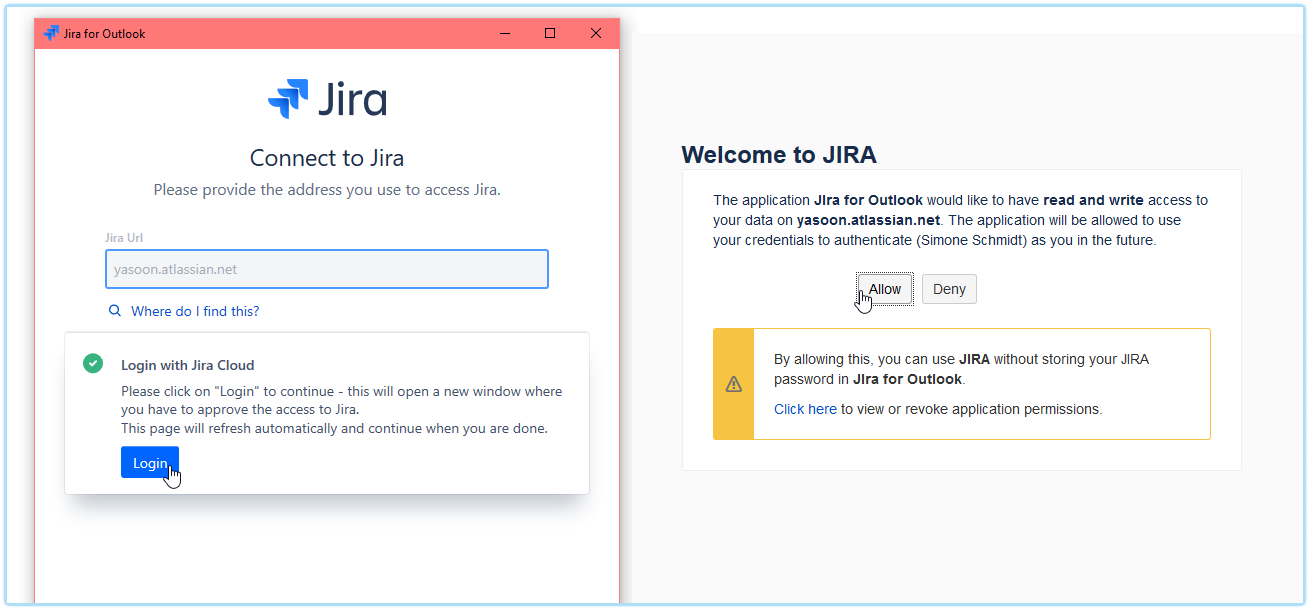The width and height of the screenshot is (1314, 614).
Task: Click the large Jira logo
Action: (327, 100)
